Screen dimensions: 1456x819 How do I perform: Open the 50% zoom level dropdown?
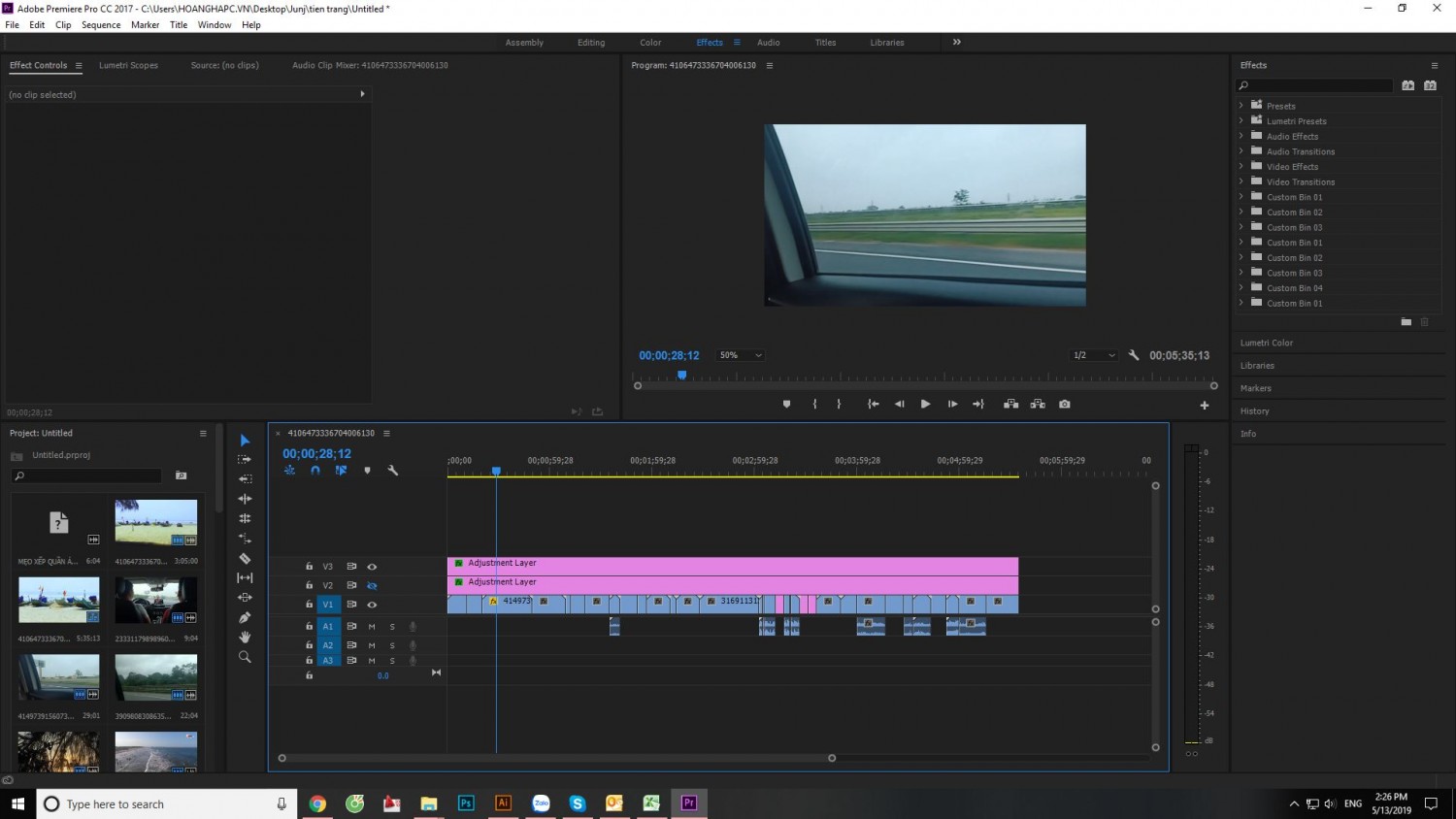[x=741, y=355]
